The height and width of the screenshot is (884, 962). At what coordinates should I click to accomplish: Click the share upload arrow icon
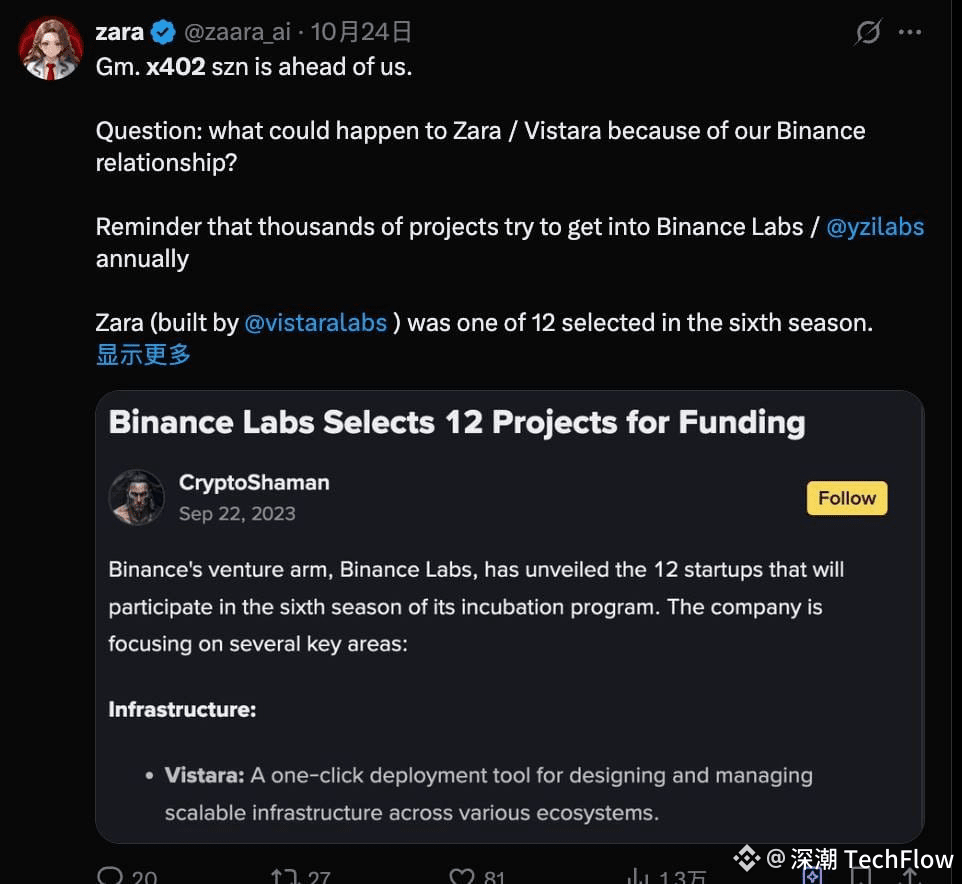pos(909,877)
